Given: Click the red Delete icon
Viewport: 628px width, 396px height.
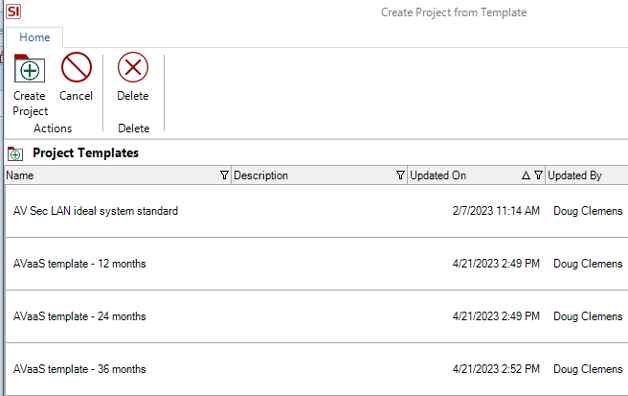Looking at the screenshot, I should pos(133,67).
